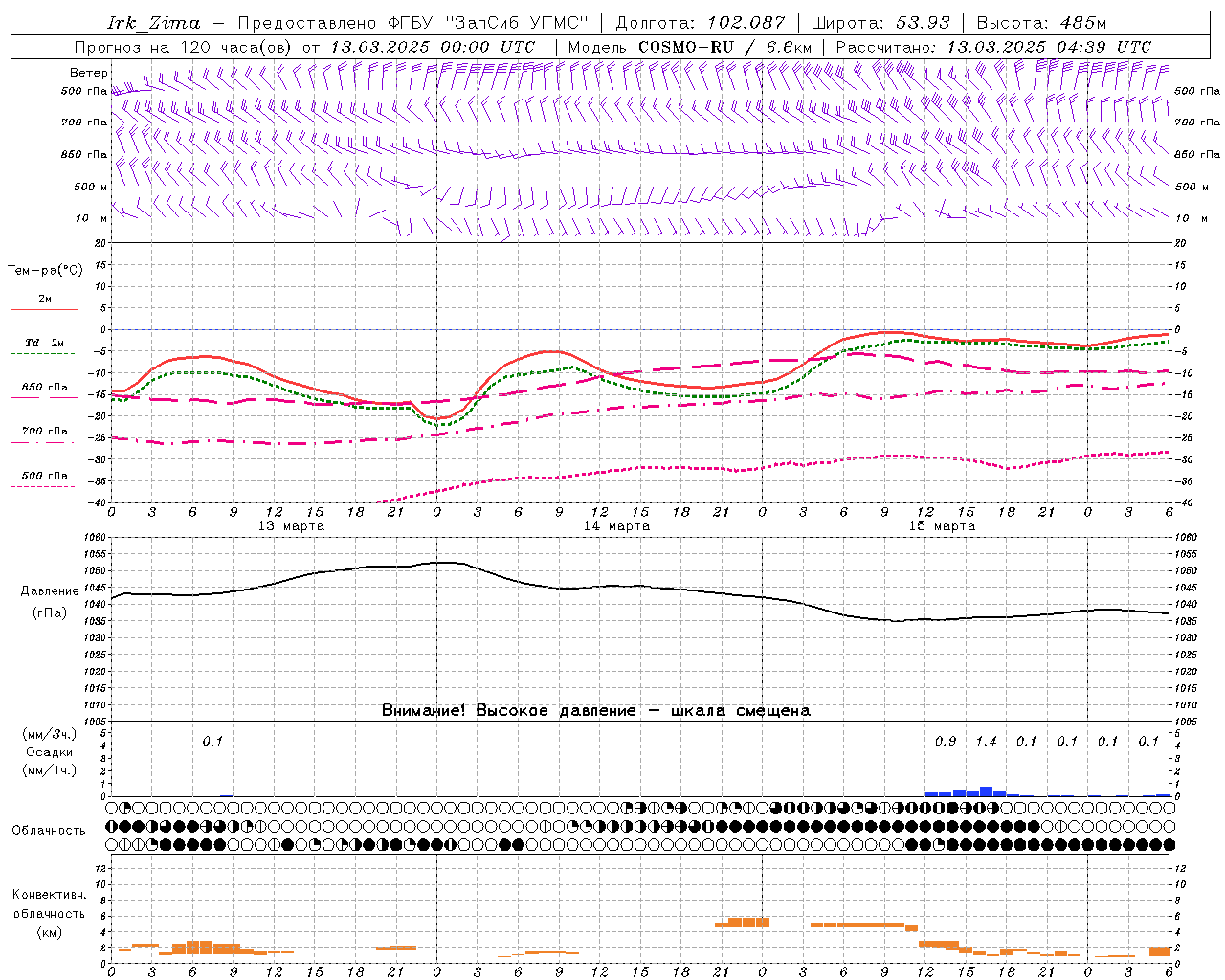Click the "700 гПа" temperature legend entry

click(44, 432)
